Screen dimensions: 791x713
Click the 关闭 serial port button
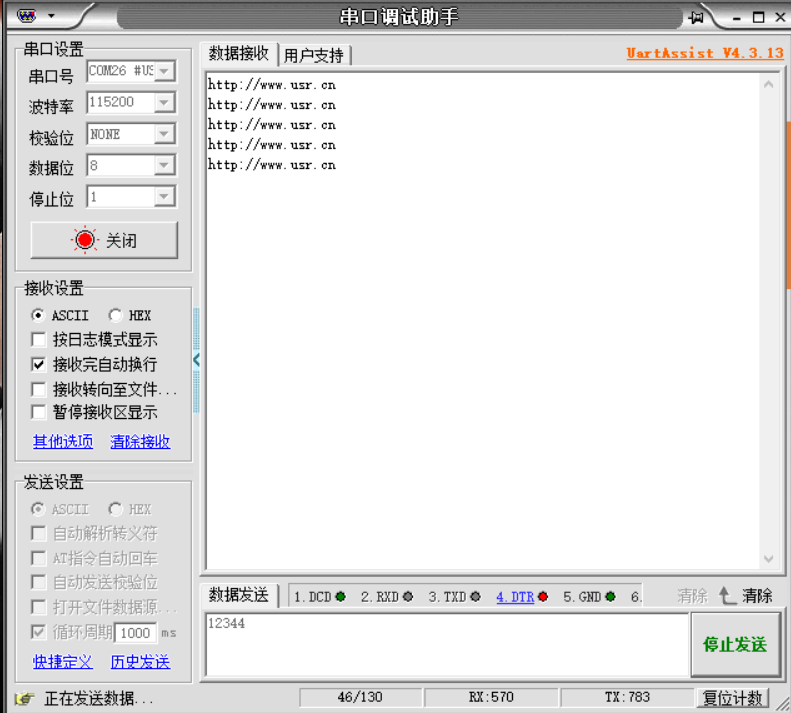(x=104, y=240)
